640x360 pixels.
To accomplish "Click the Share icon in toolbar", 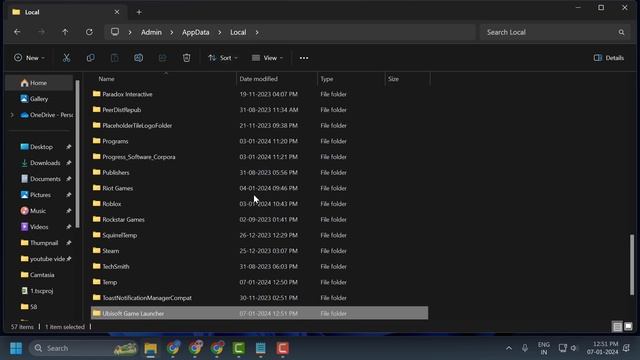I will (x=162, y=58).
